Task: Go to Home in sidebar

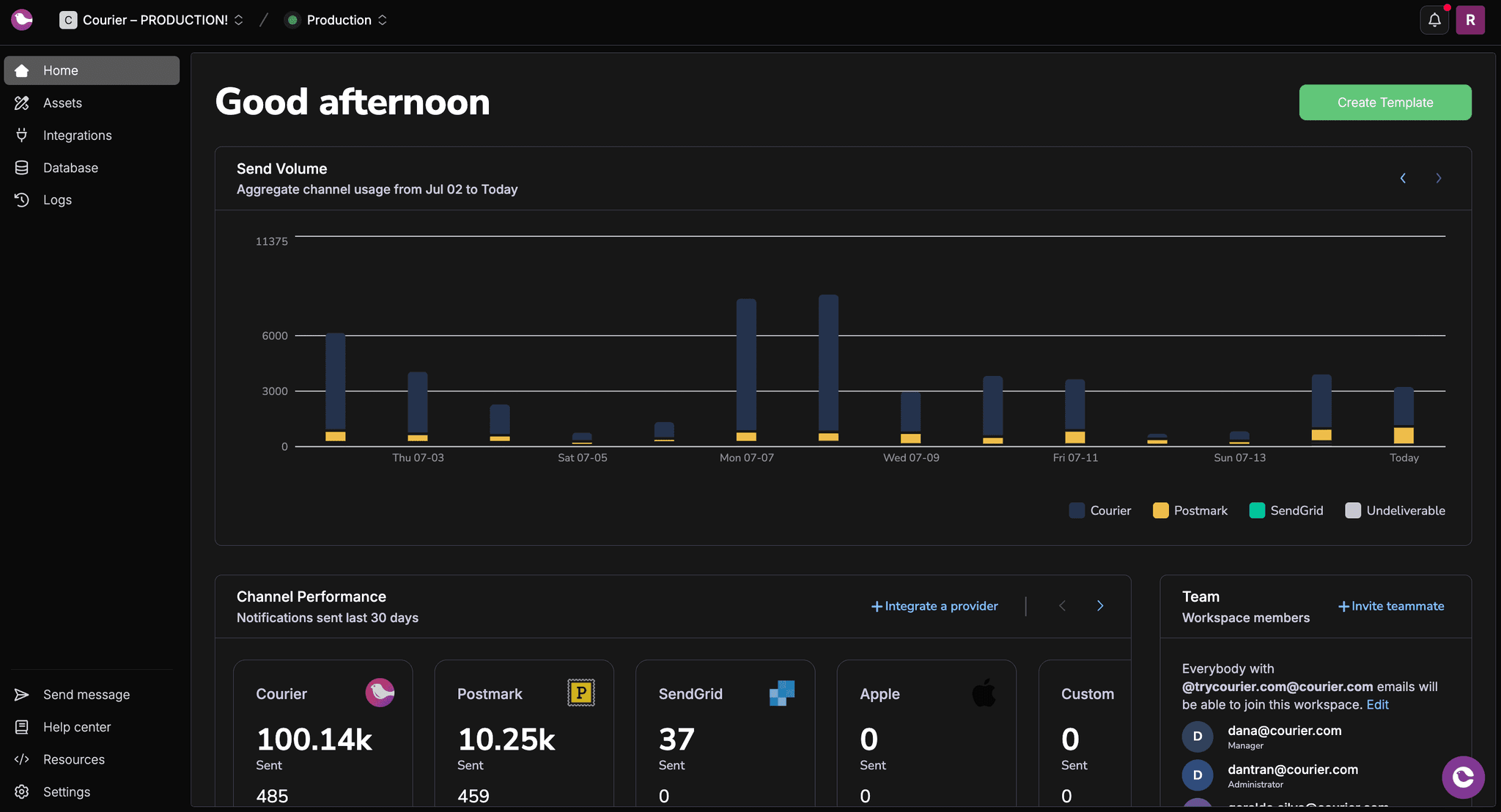Action: [x=92, y=70]
